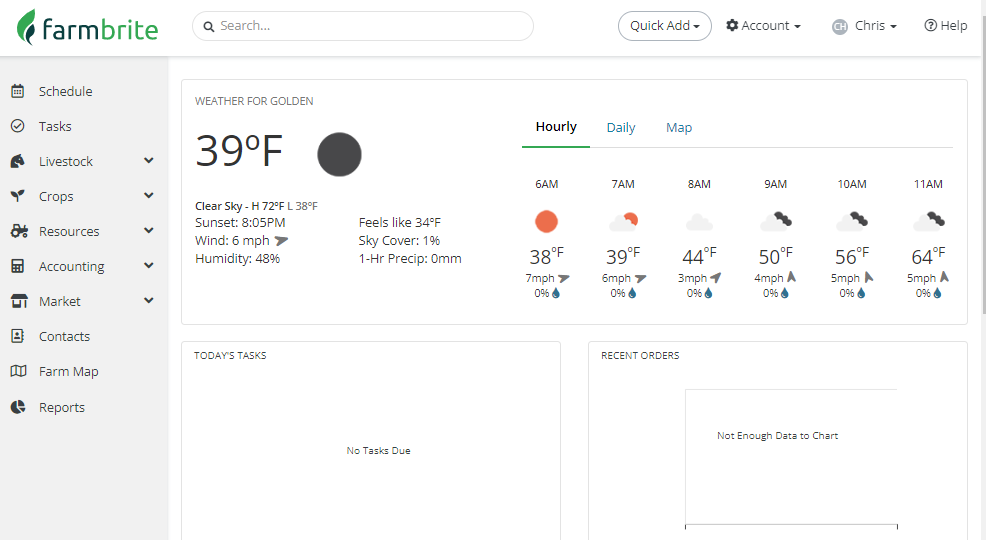Screen dimensions: 986x540
Task: Switch to the Hourly weather tab
Action: pos(556,127)
